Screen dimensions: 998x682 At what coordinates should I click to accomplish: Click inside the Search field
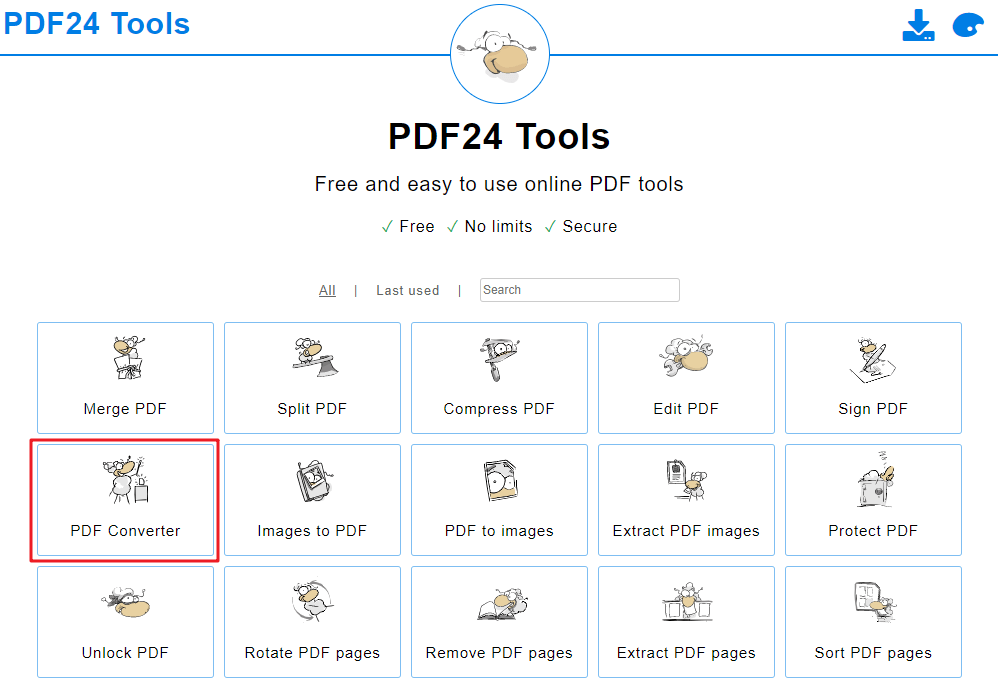click(579, 290)
